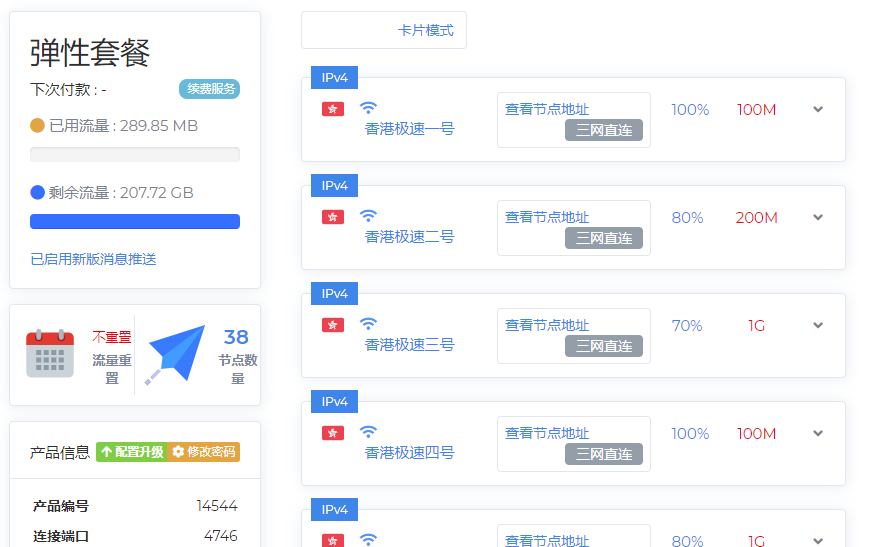Switch to 卡片模式 view

pyautogui.click(x=384, y=30)
